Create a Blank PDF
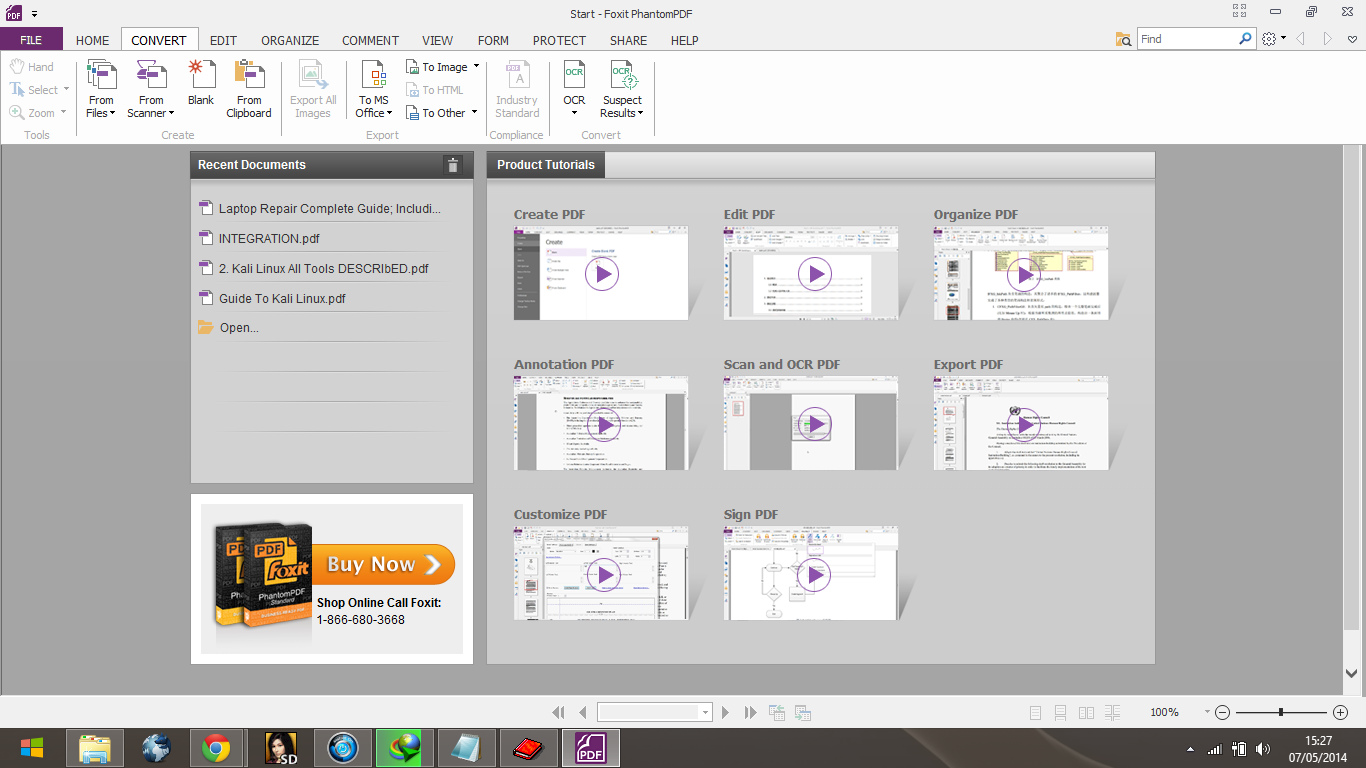Screen dimensions: 1366x768 point(201,83)
